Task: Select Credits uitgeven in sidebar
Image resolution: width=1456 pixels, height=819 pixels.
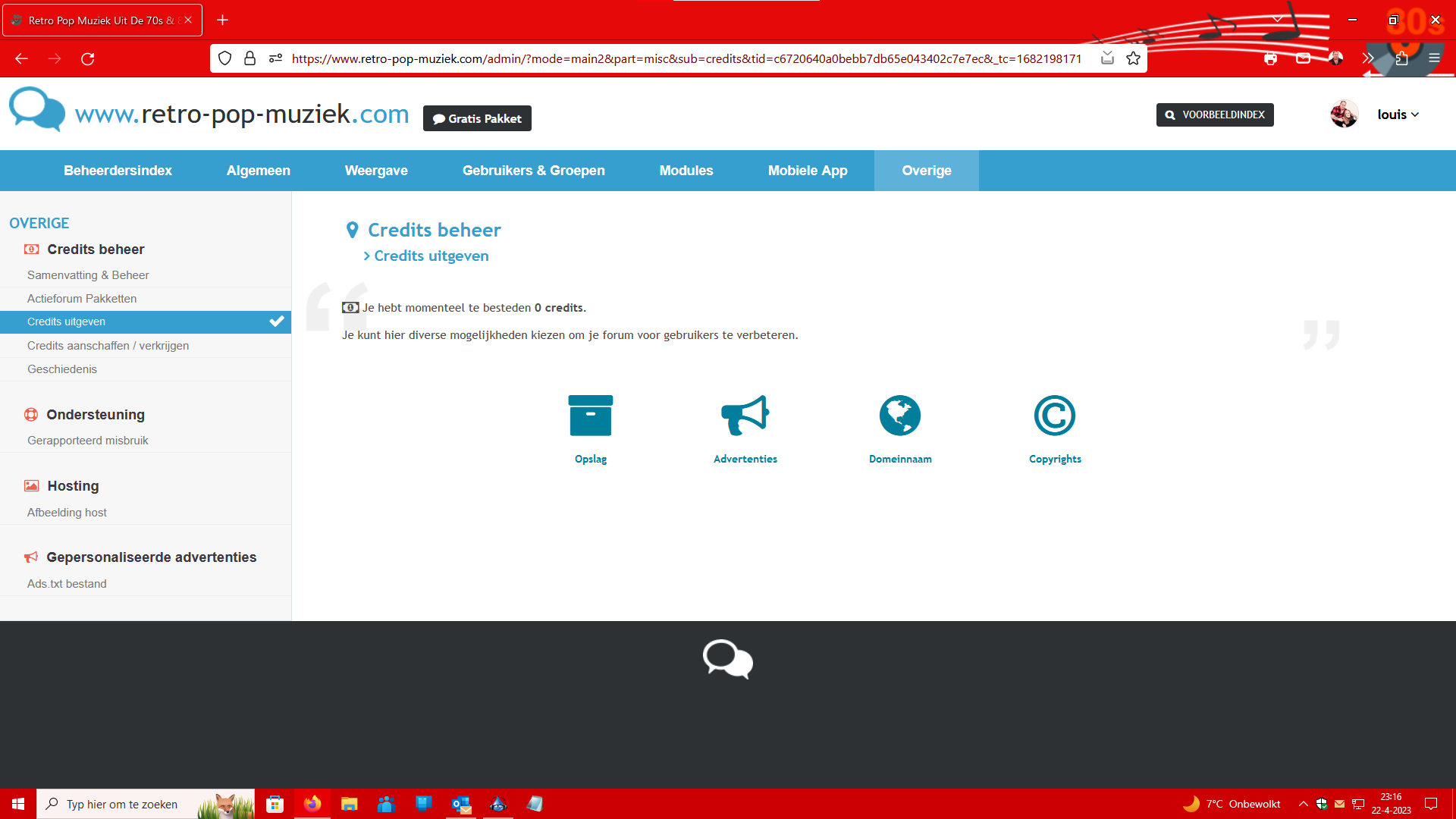Action: click(146, 322)
